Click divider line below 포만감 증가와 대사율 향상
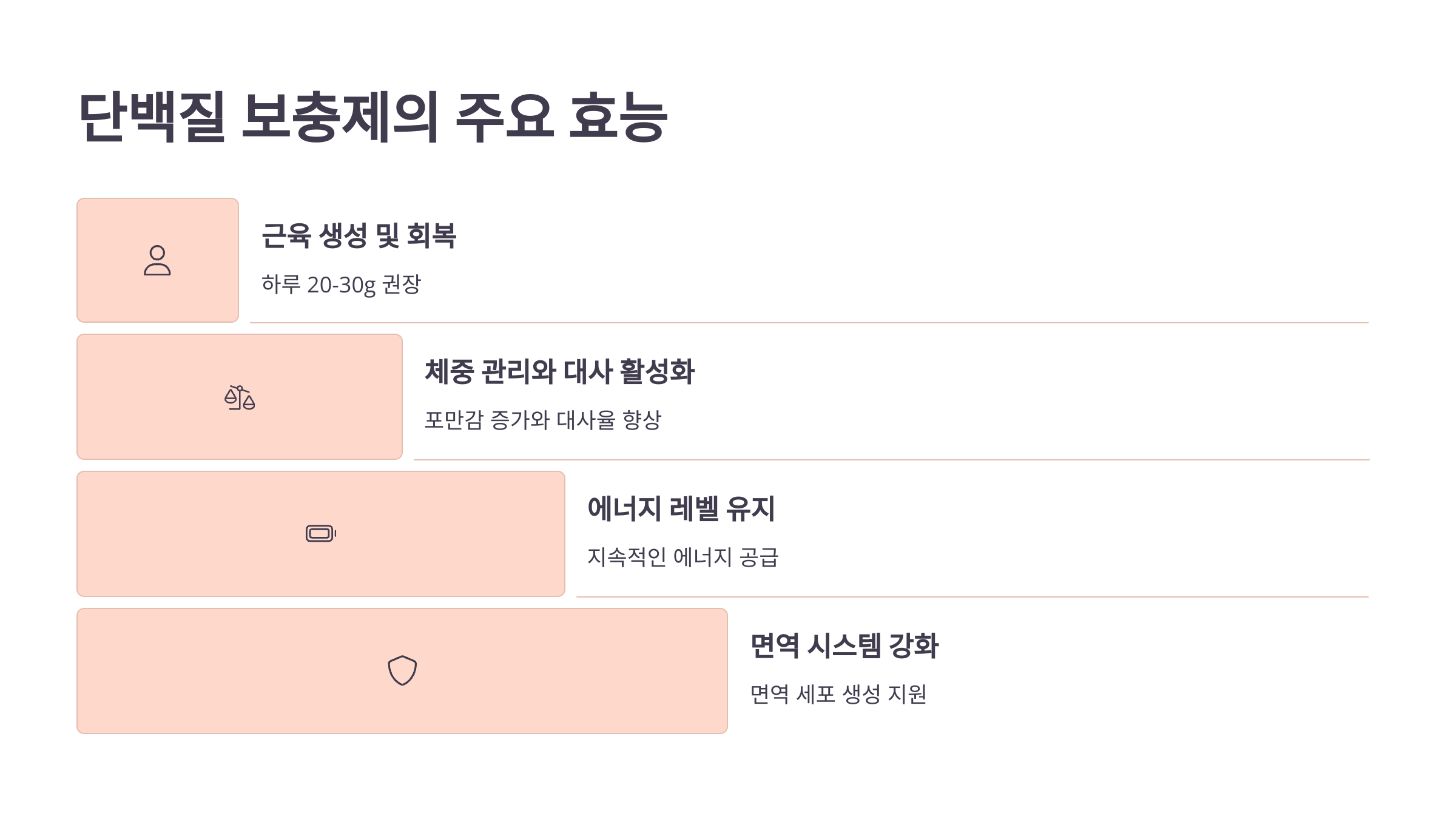1456x819 pixels. 892,460
